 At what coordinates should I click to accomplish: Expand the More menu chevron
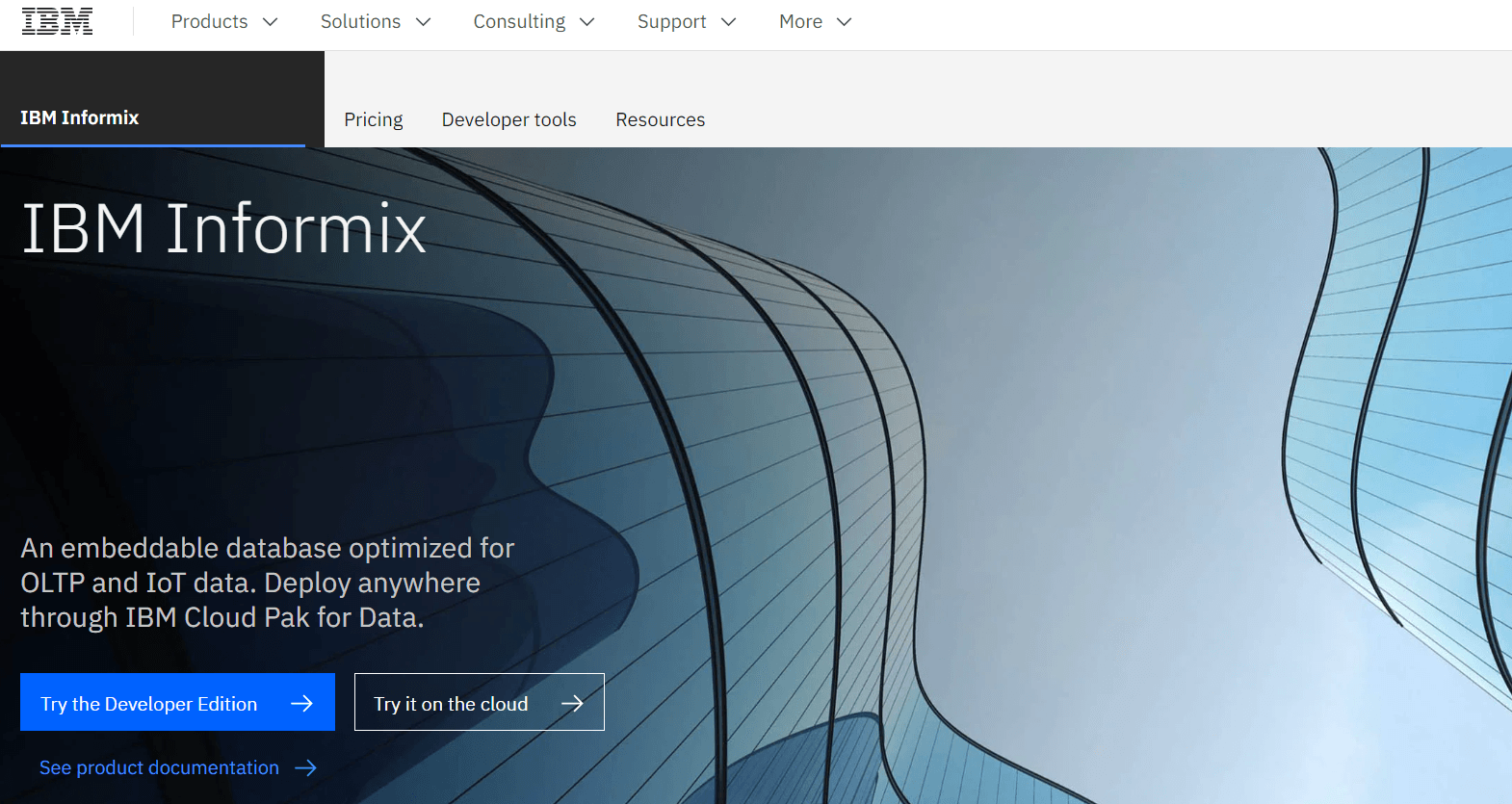tap(845, 22)
